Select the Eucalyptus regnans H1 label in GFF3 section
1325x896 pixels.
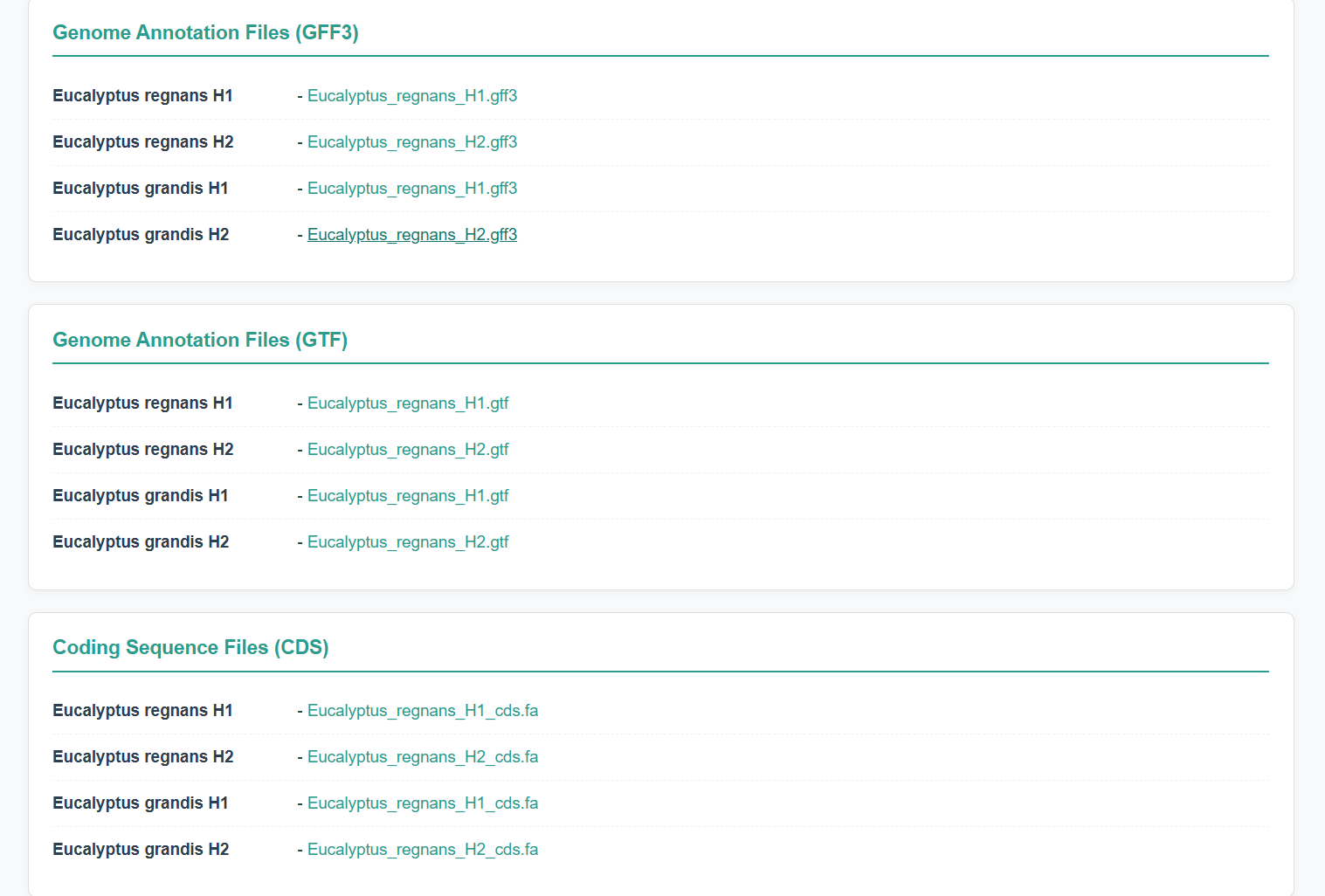[x=142, y=96]
